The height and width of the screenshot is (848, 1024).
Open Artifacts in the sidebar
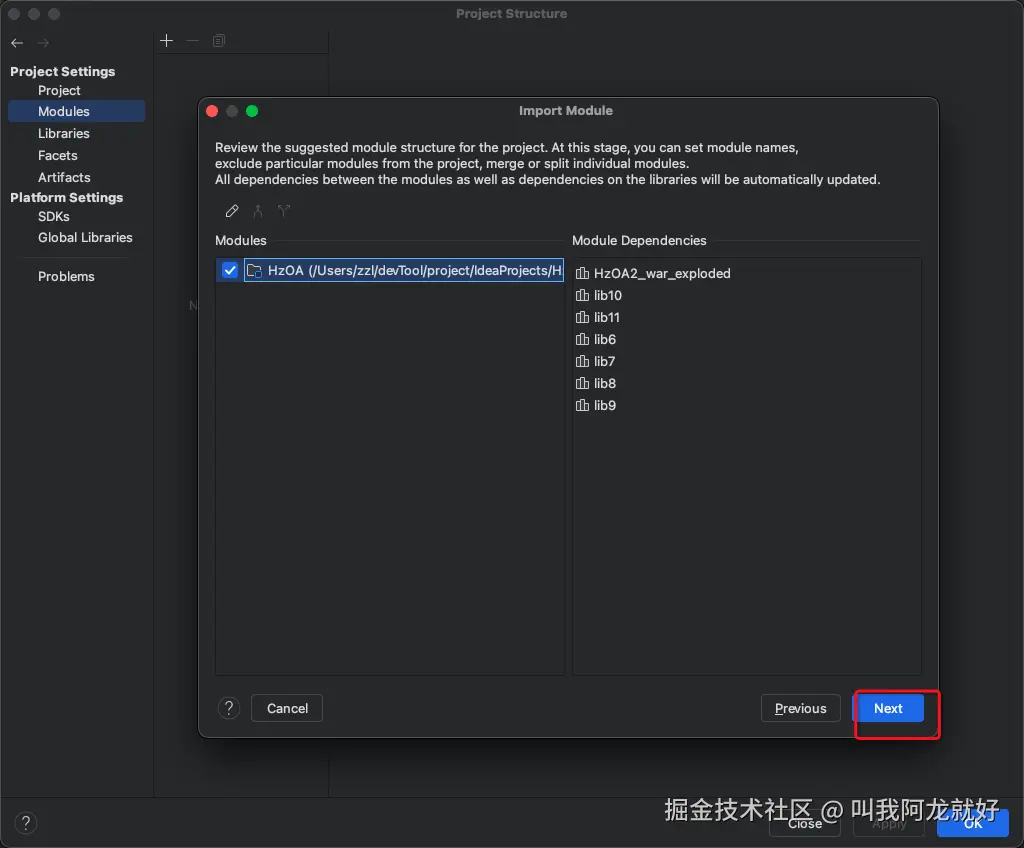[x=64, y=178]
